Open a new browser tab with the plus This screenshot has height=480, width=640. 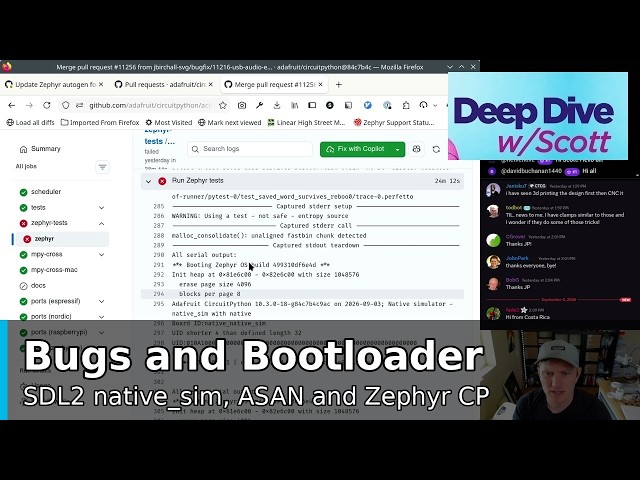coord(338,84)
